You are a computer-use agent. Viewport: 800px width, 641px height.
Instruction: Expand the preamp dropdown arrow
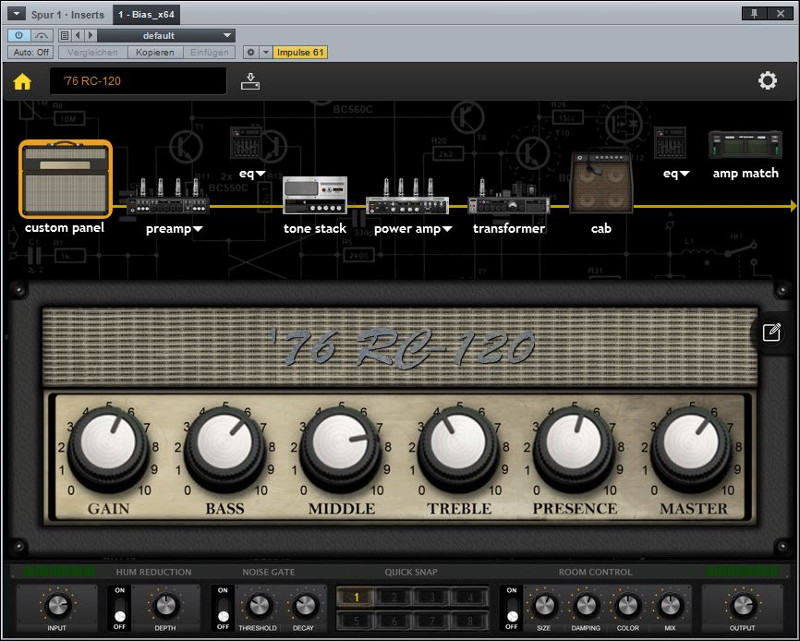pyautogui.click(x=198, y=229)
